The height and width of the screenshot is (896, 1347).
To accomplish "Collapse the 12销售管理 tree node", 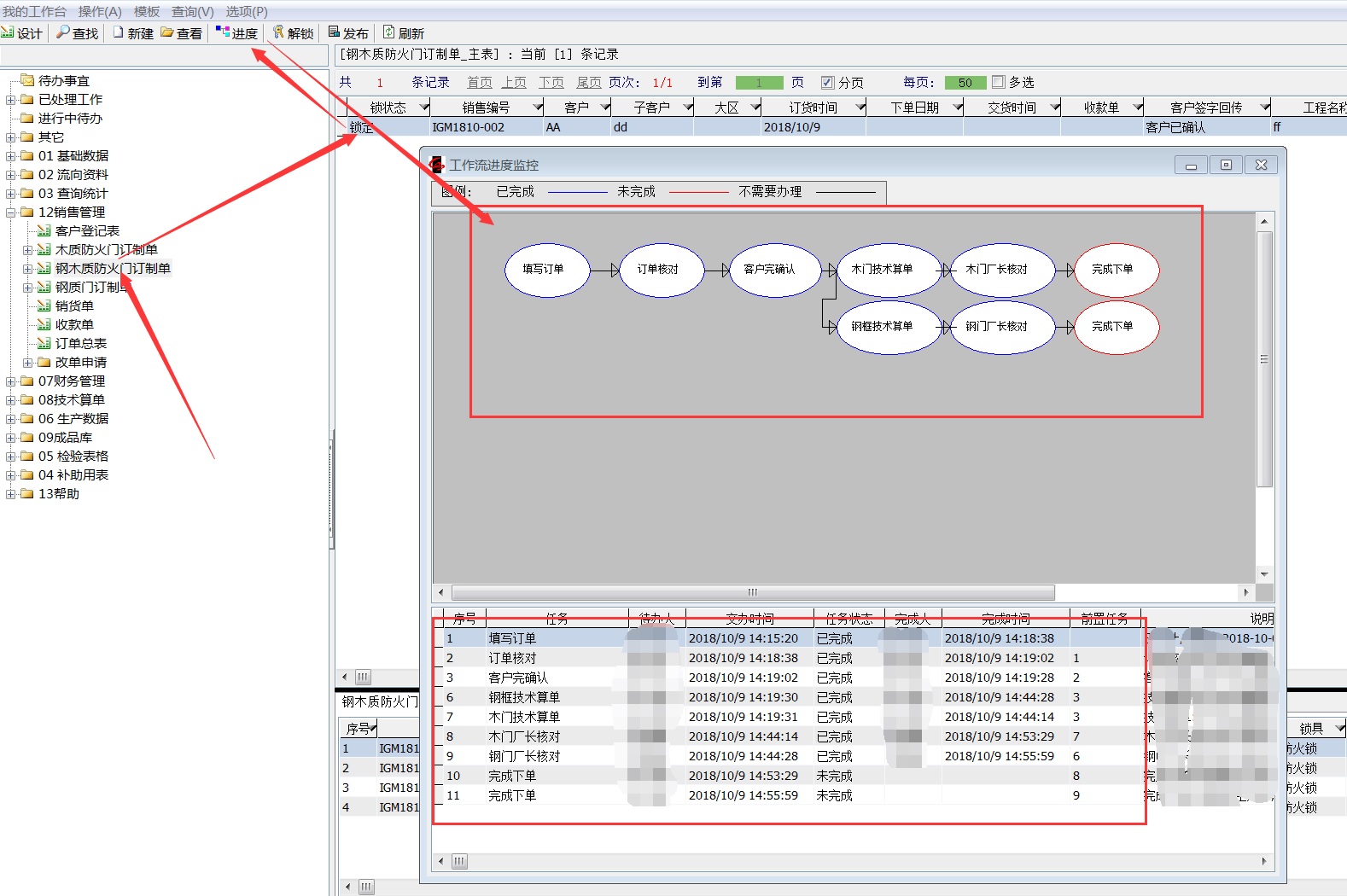I will tap(10, 212).
